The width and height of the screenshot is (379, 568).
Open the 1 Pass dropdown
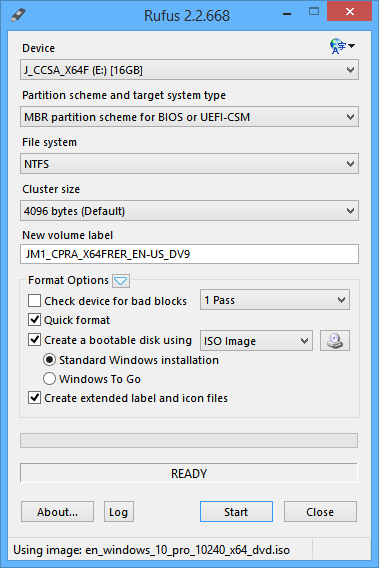(275, 300)
